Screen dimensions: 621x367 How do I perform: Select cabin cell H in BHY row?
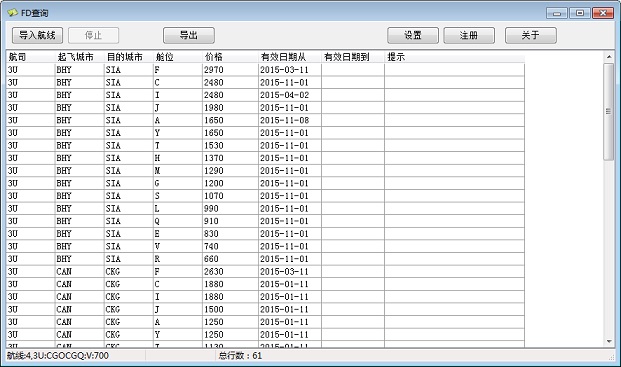pyautogui.click(x=177, y=158)
